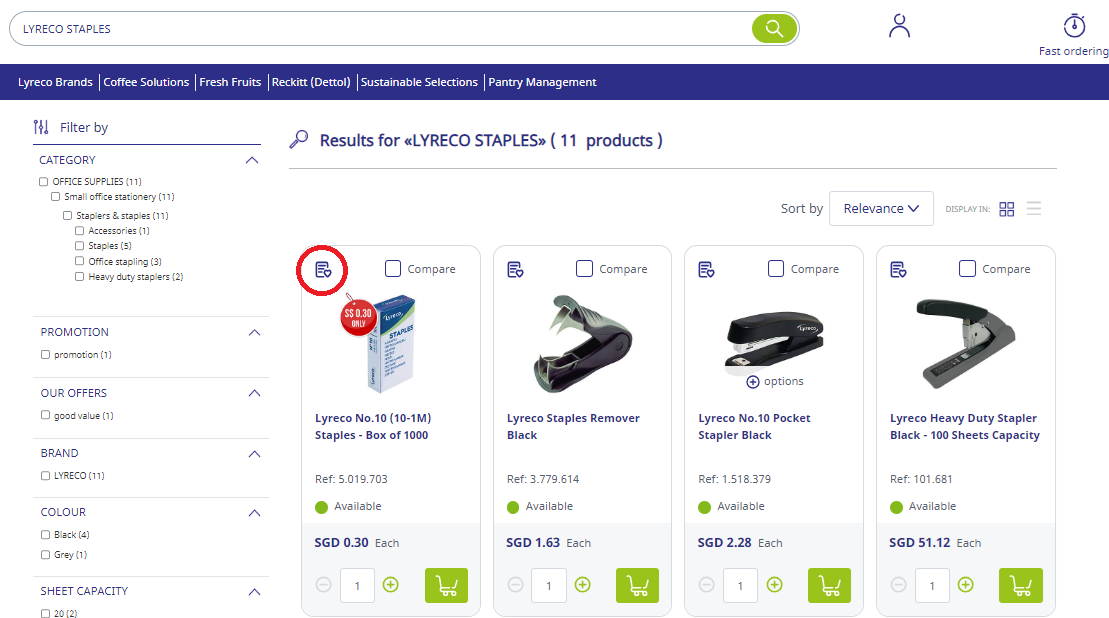
Task: Decrease quantity for SGD 0.30 staples
Action: (x=323, y=585)
